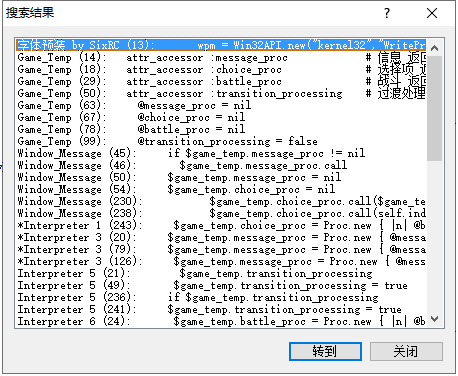Select Window_Message (46) message_proc.call row
458x376 pixels.
click(221, 165)
